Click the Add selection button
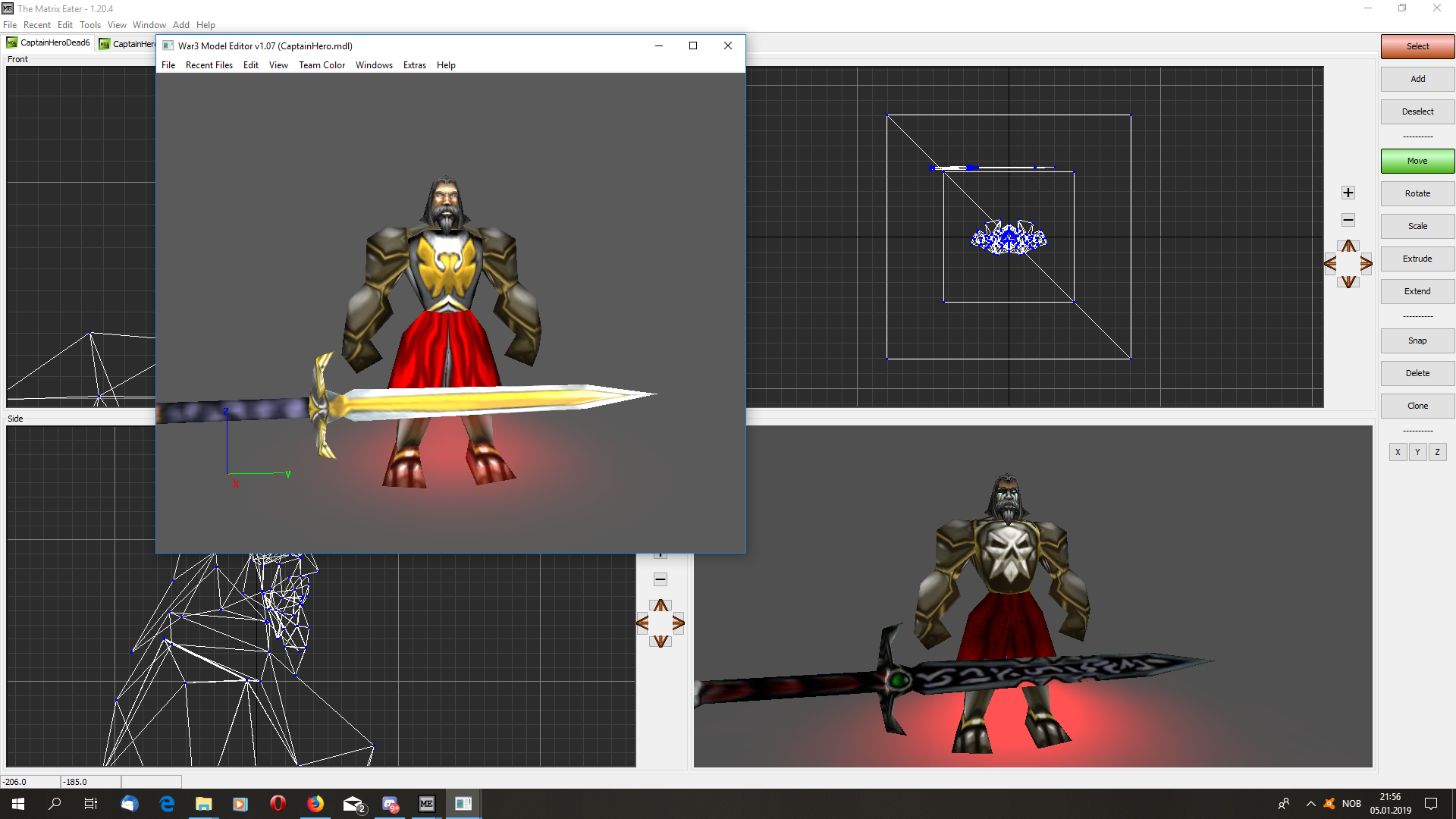 coord(1417,79)
